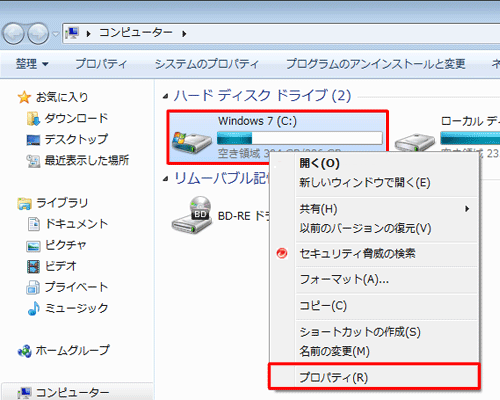Image resolution: width=500 pixels, height=400 pixels.
Task: Click the ローカル ディスク capacity bar
Action: coord(470,138)
